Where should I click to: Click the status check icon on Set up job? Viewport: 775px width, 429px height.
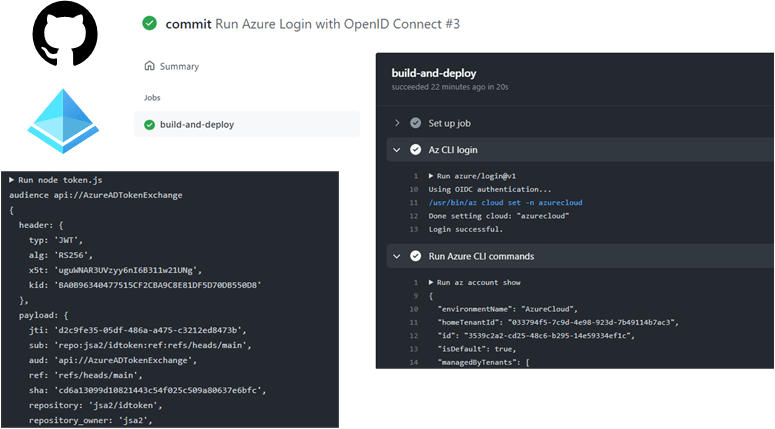pyautogui.click(x=415, y=123)
